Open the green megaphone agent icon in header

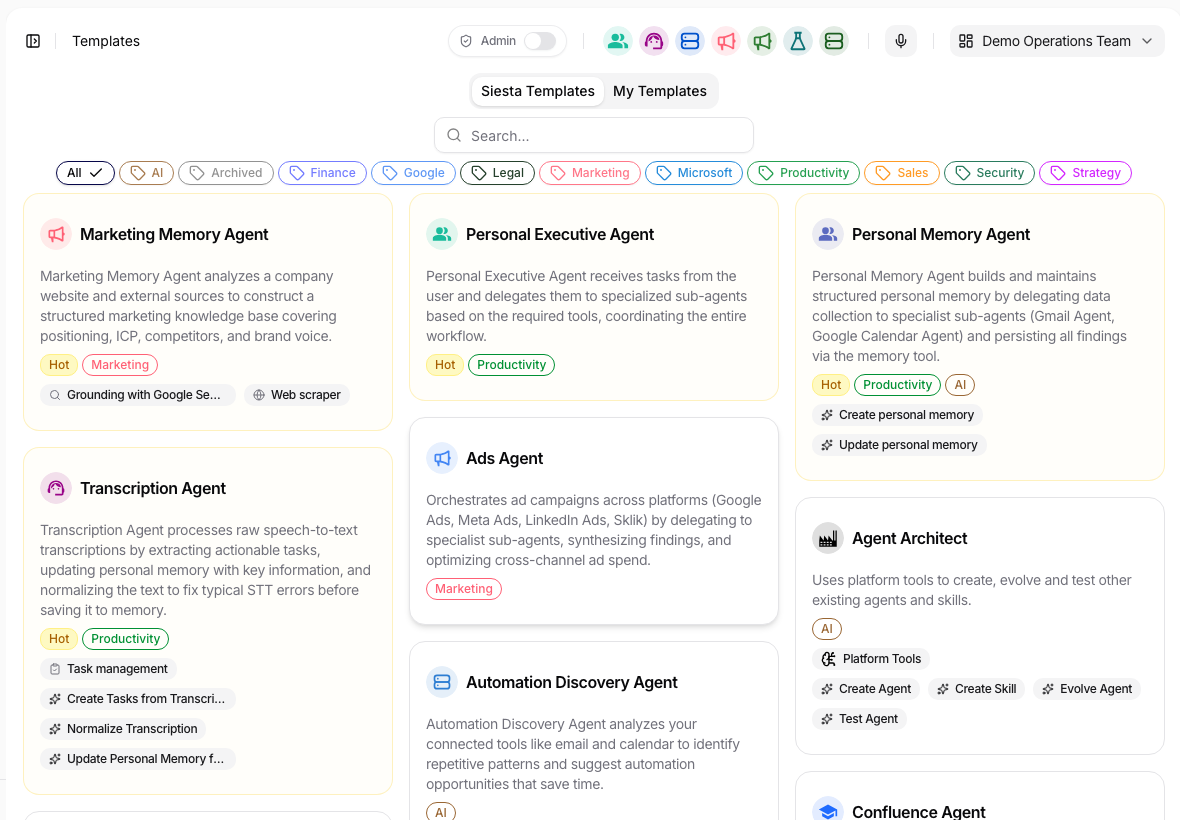762,41
